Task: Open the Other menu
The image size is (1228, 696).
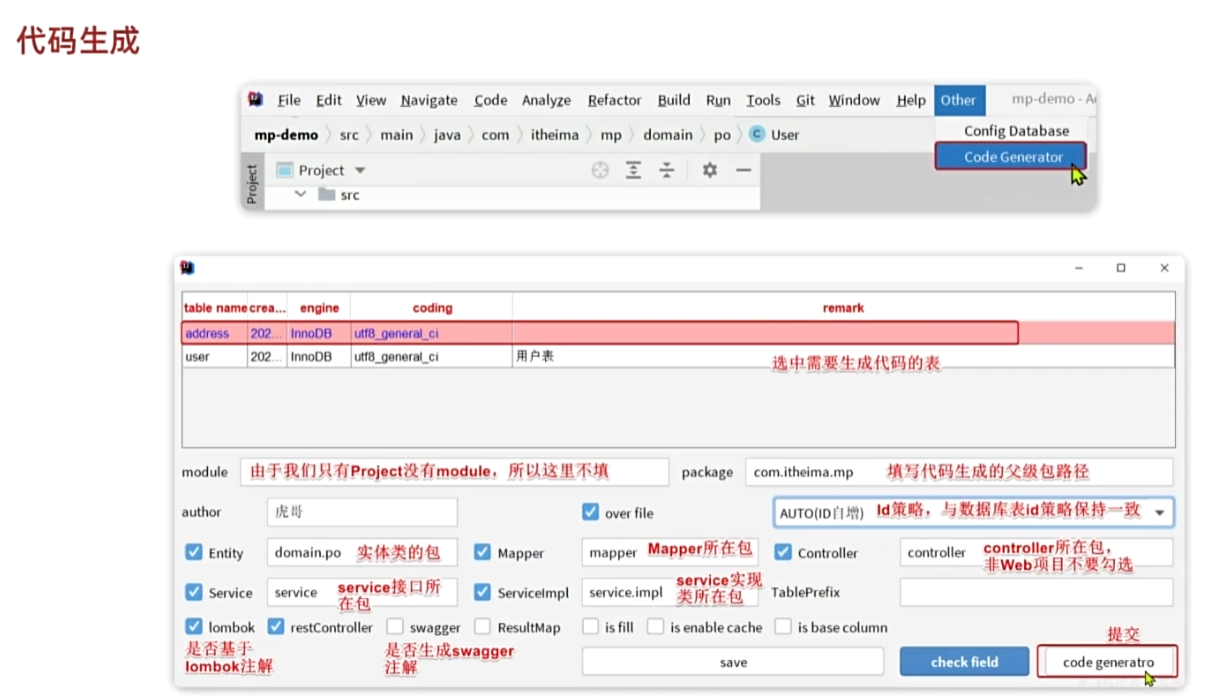Action: pyautogui.click(x=959, y=100)
